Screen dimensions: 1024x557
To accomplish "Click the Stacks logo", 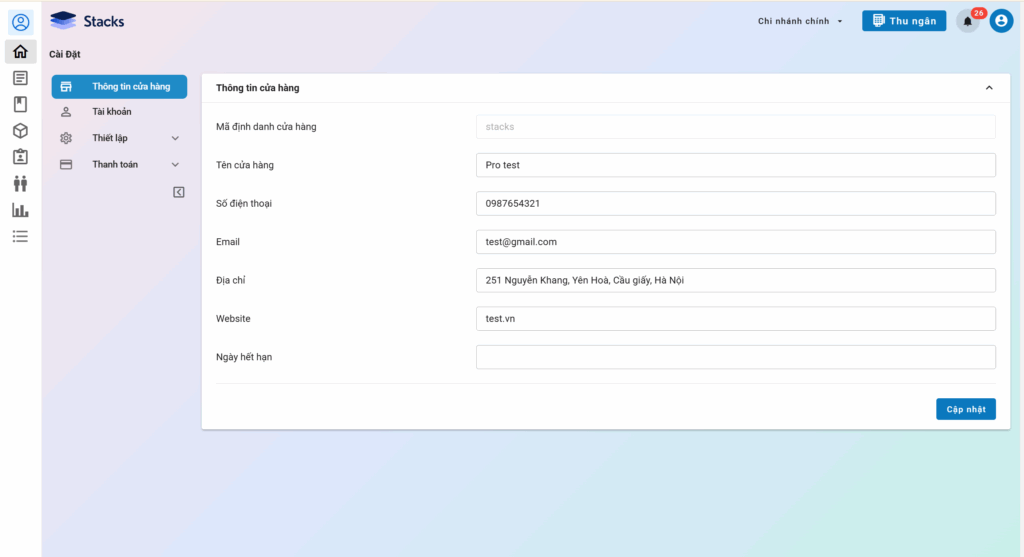I will pos(88,21).
